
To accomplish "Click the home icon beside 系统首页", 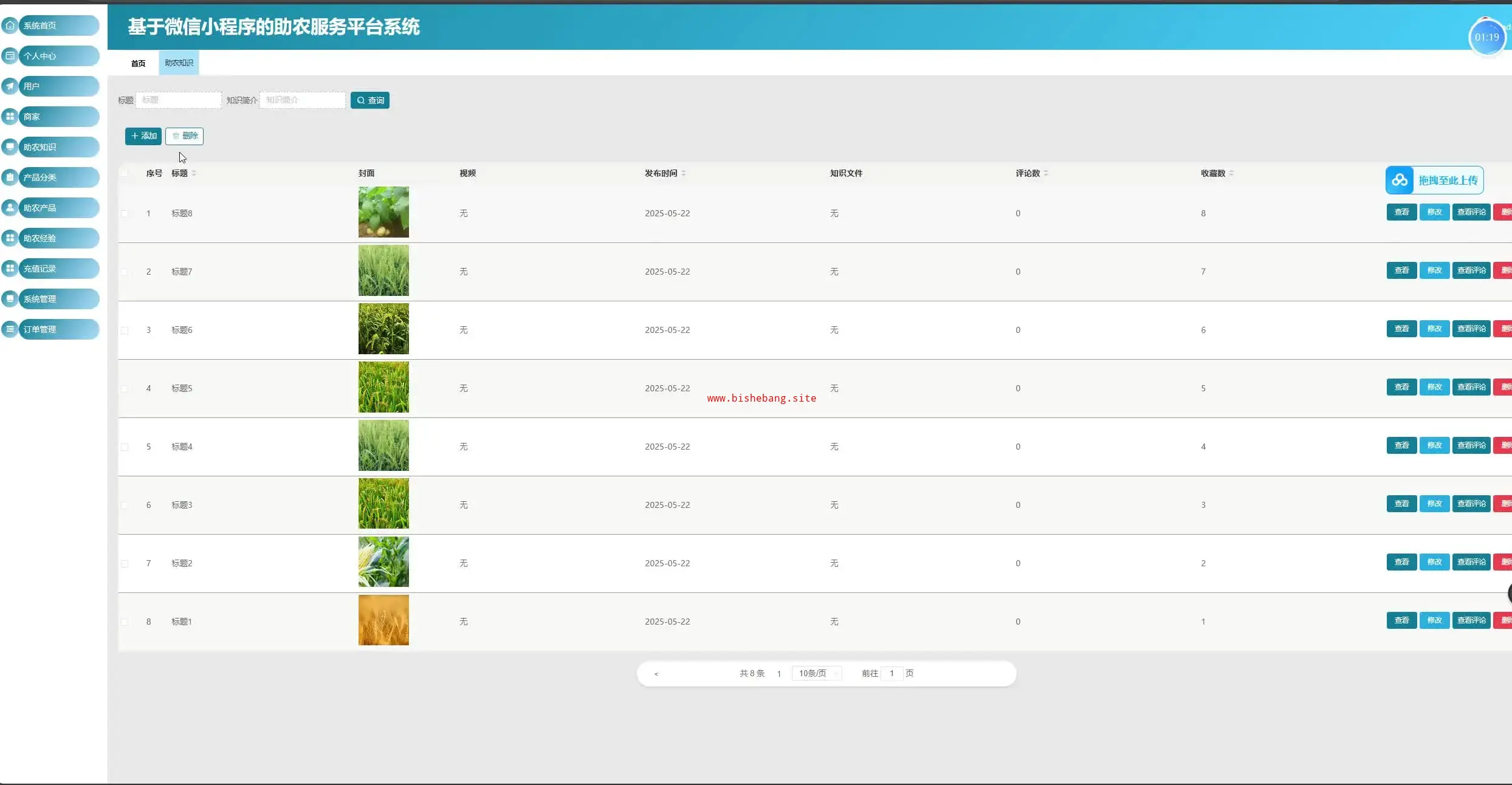I will [x=10, y=25].
